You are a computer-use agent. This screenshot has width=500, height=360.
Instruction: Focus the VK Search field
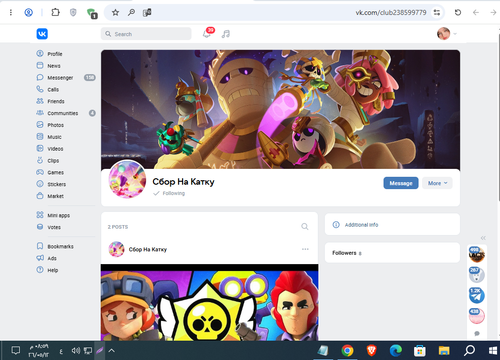(x=146, y=34)
